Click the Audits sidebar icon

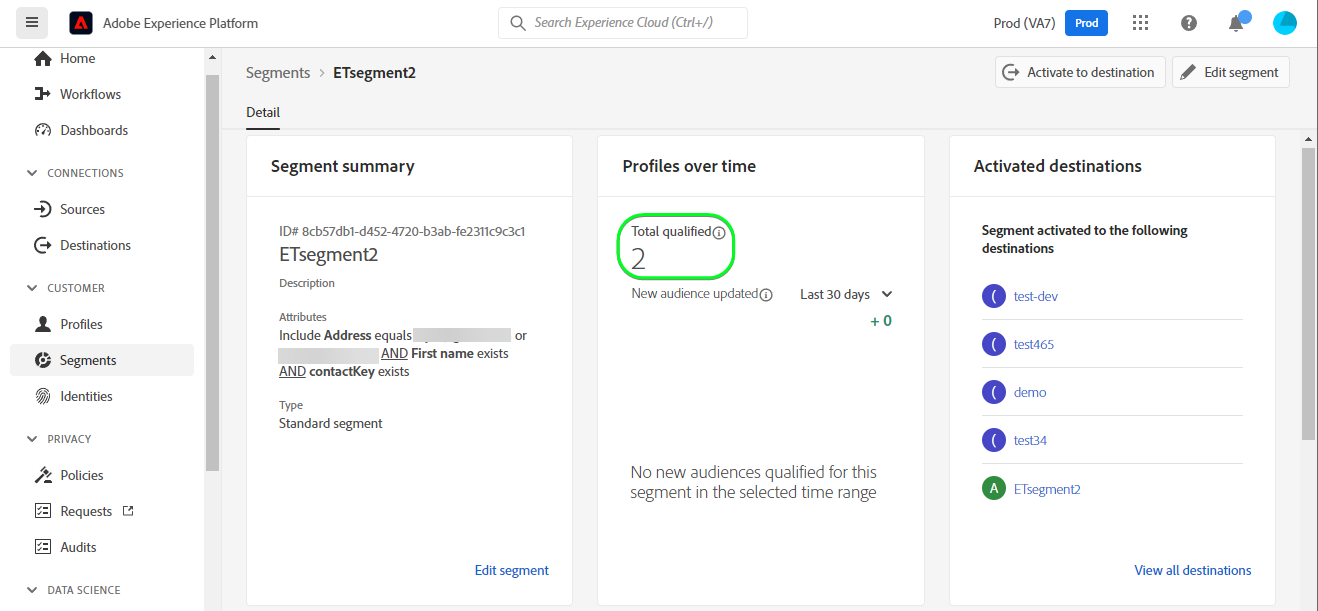42,547
